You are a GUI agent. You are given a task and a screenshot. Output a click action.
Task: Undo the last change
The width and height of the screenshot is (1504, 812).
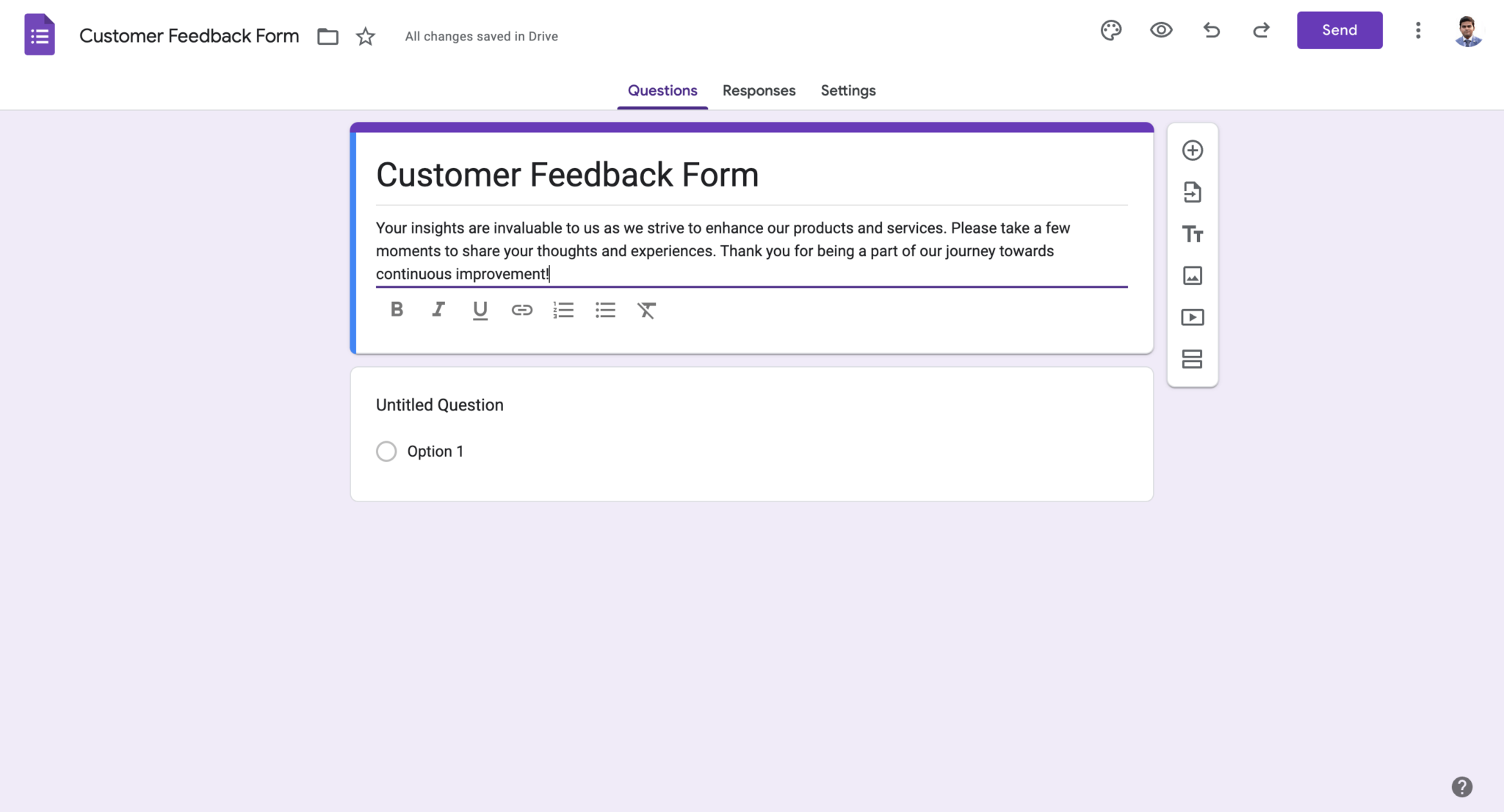[x=1211, y=30]
